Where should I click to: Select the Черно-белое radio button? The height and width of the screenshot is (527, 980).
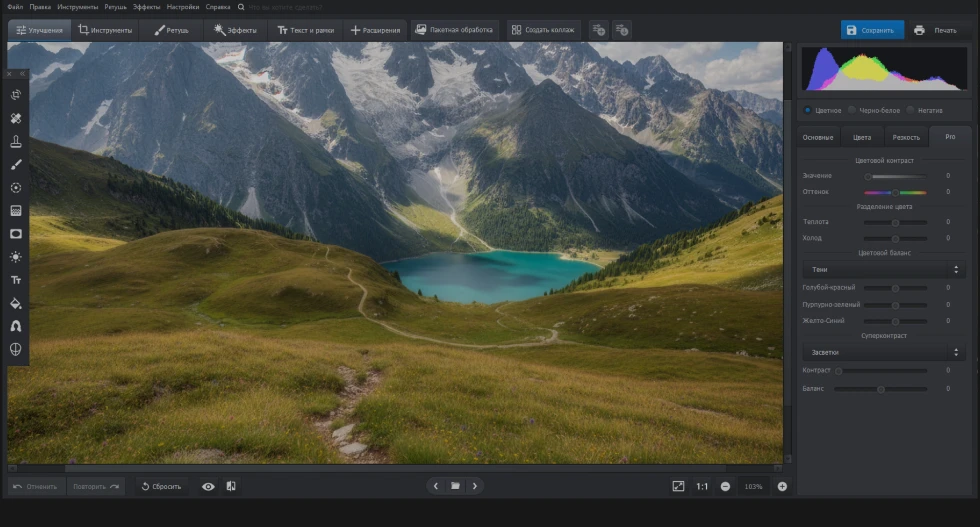tap(851, 110)
